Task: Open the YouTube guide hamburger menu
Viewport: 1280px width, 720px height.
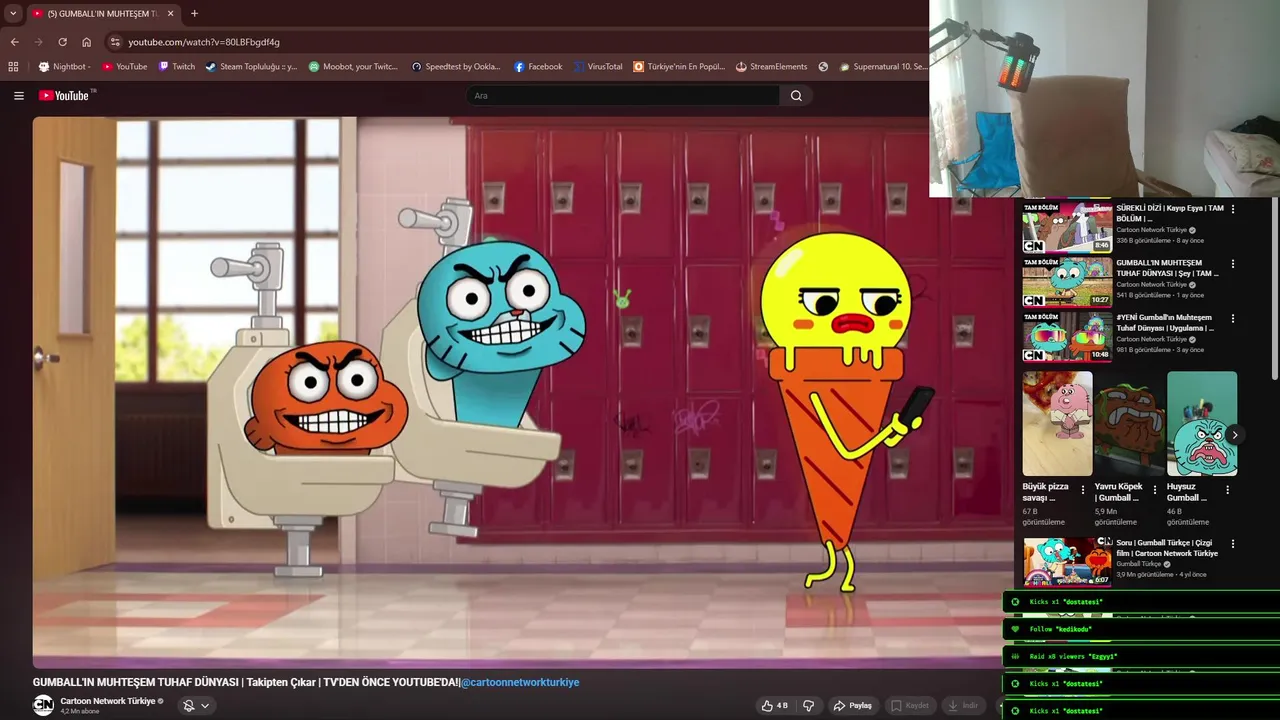Action: pos(18,96)
